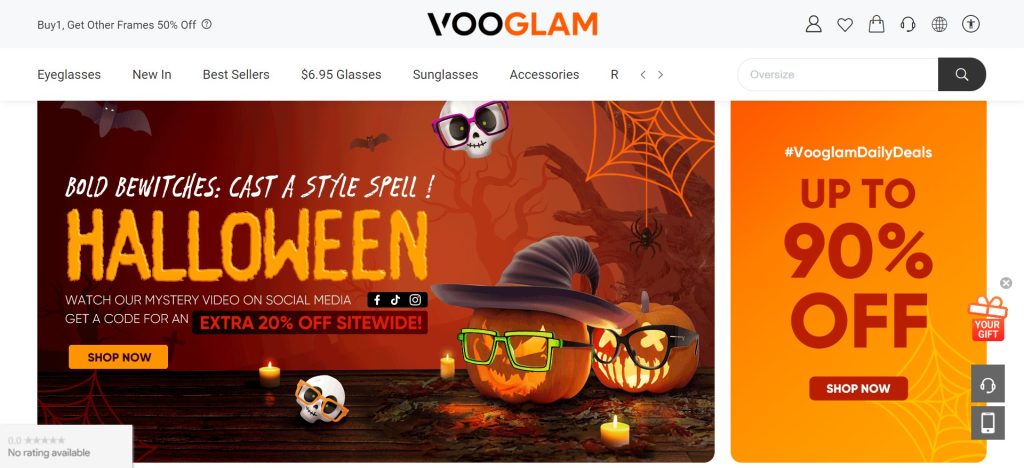Open the $6.95 Glasses section

pyautogui.click(x=341, y=75)
